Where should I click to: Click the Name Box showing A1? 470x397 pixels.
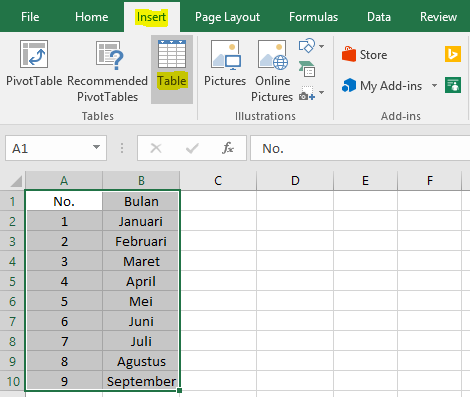[x=56, y=148]
